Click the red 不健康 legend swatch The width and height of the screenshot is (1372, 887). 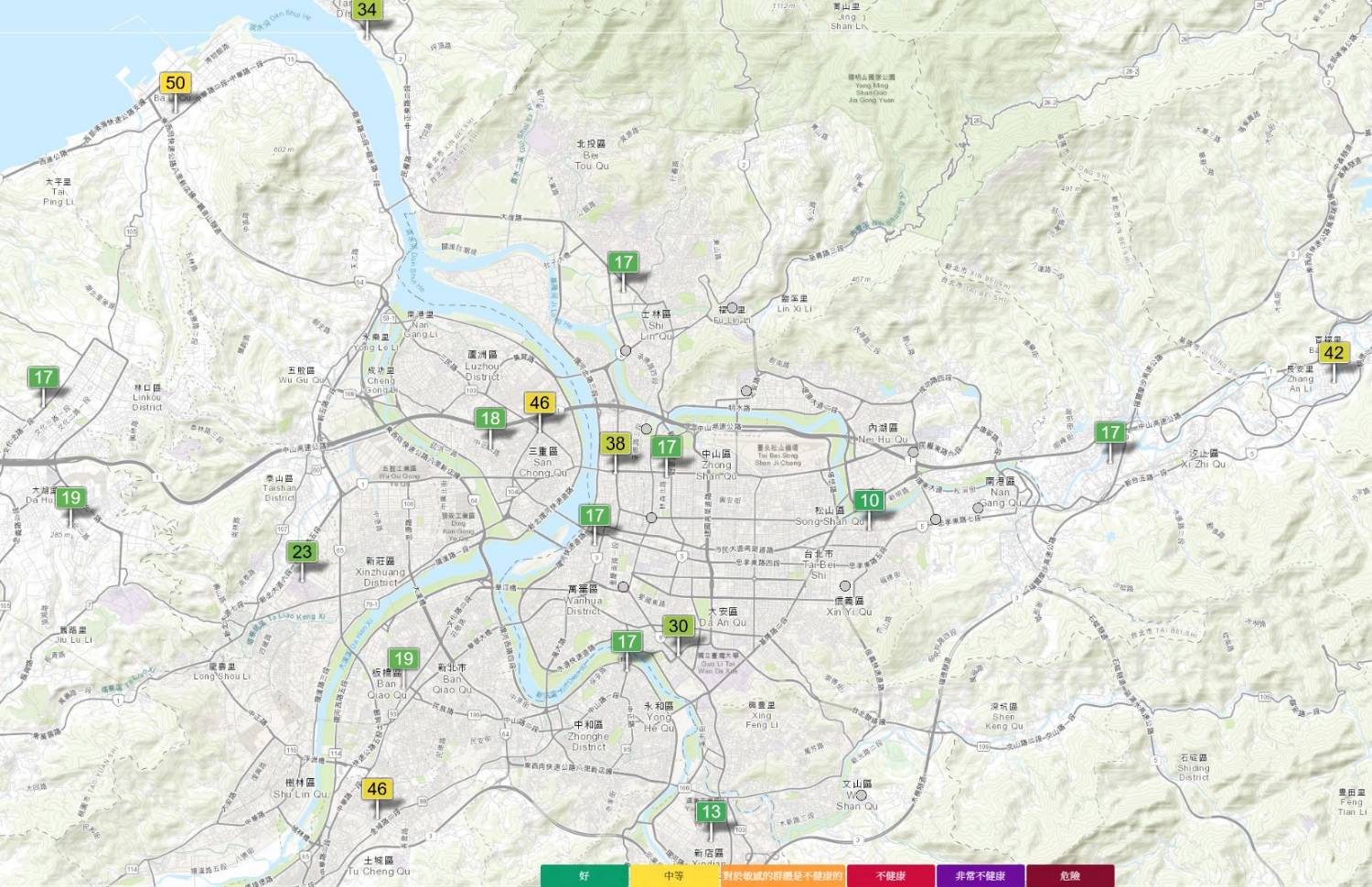click(x=890, y=876)
